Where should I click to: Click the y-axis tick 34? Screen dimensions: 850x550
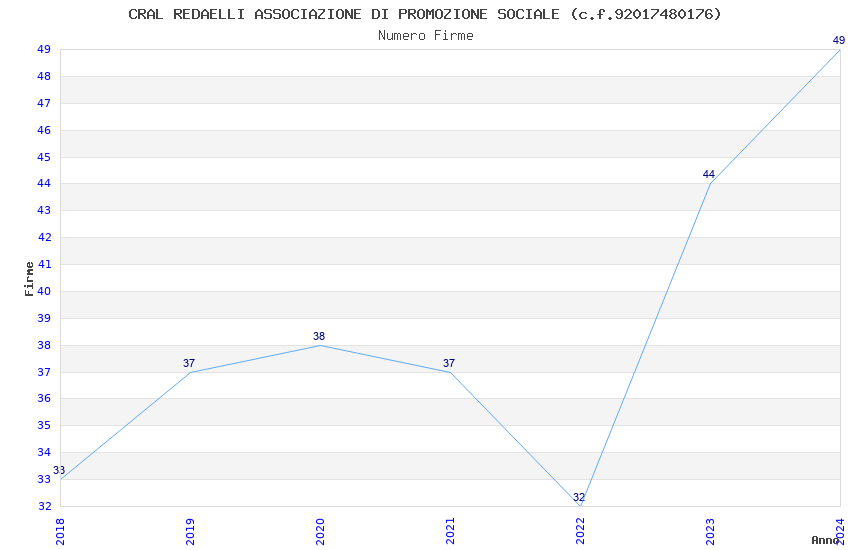click(44, 452)
